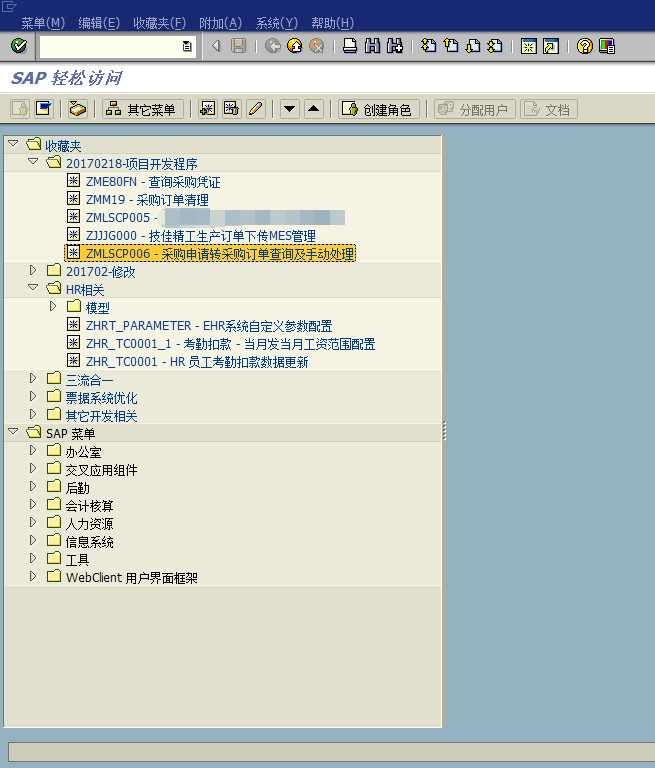Open the Help question mark icon
The width and height of the screenshot is (655, 768).
584,46
